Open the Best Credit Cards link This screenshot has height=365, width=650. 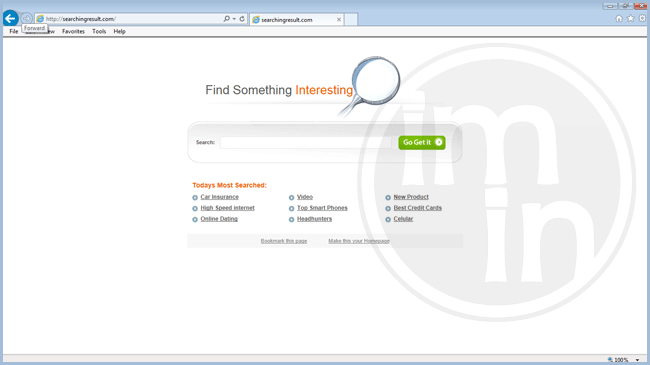417,208
